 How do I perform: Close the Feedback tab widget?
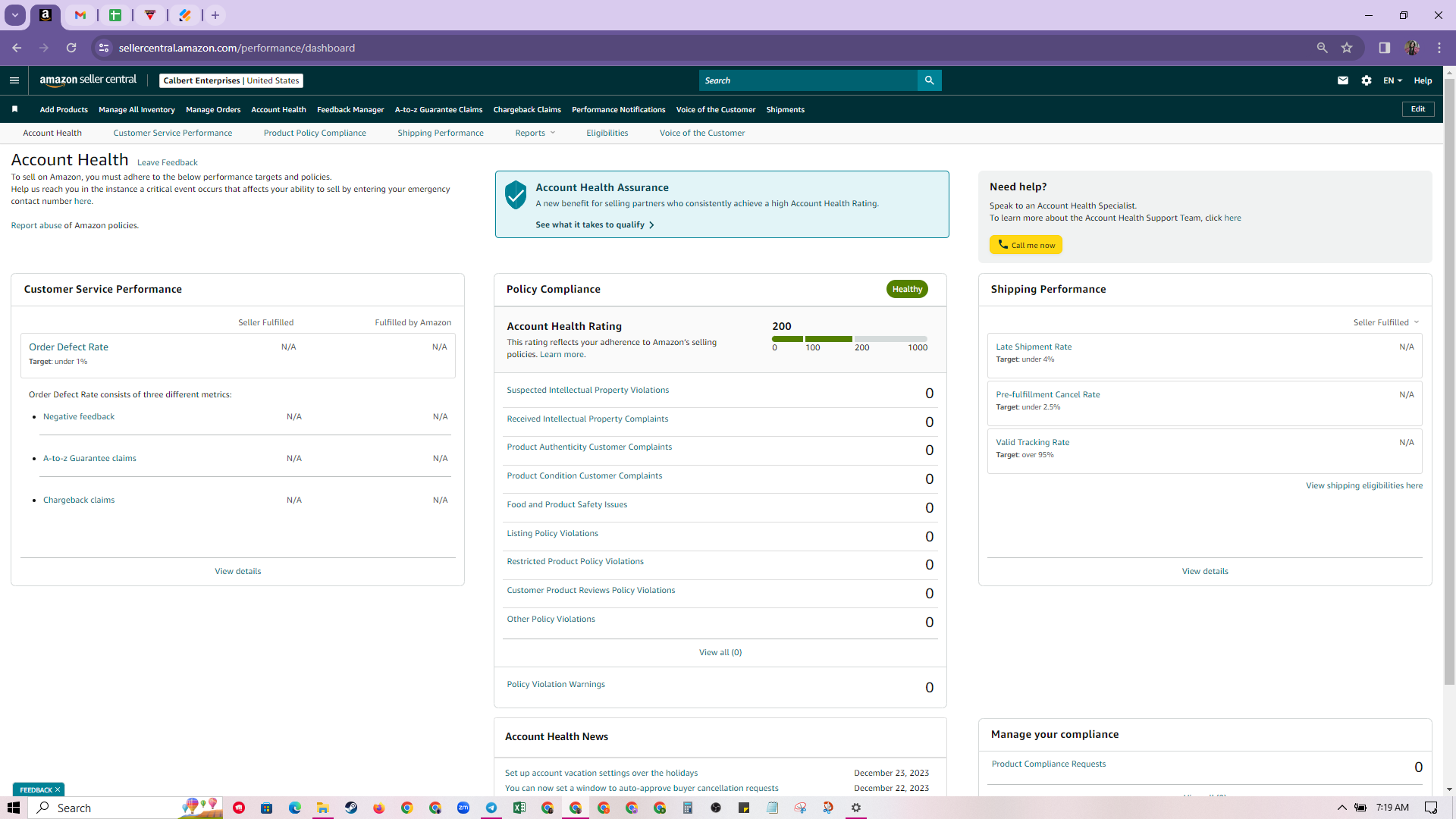pyautogui.click(x=58, y=790)
